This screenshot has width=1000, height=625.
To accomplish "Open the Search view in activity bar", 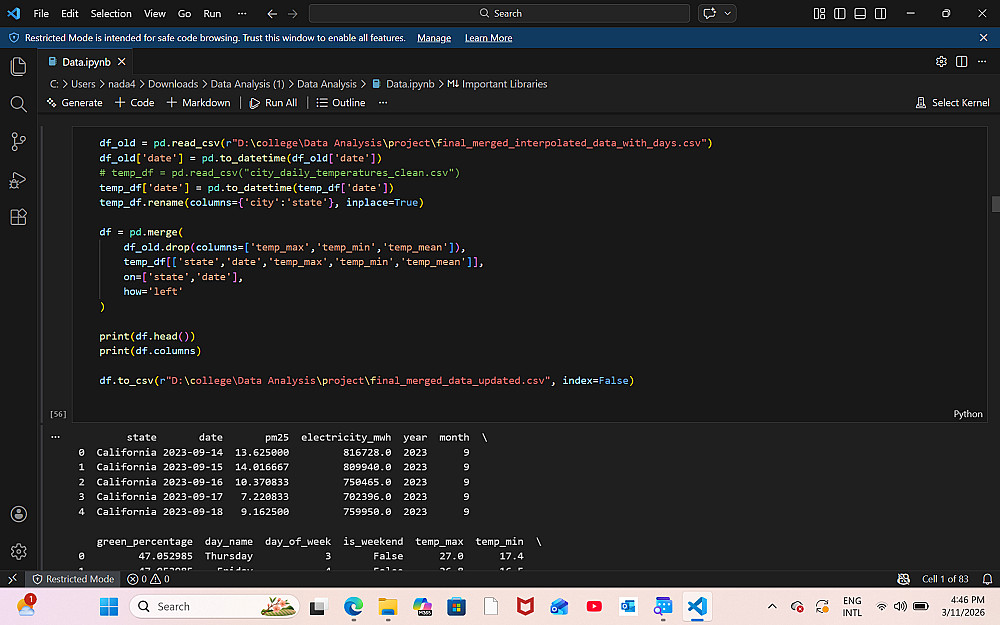I will 18,104.
